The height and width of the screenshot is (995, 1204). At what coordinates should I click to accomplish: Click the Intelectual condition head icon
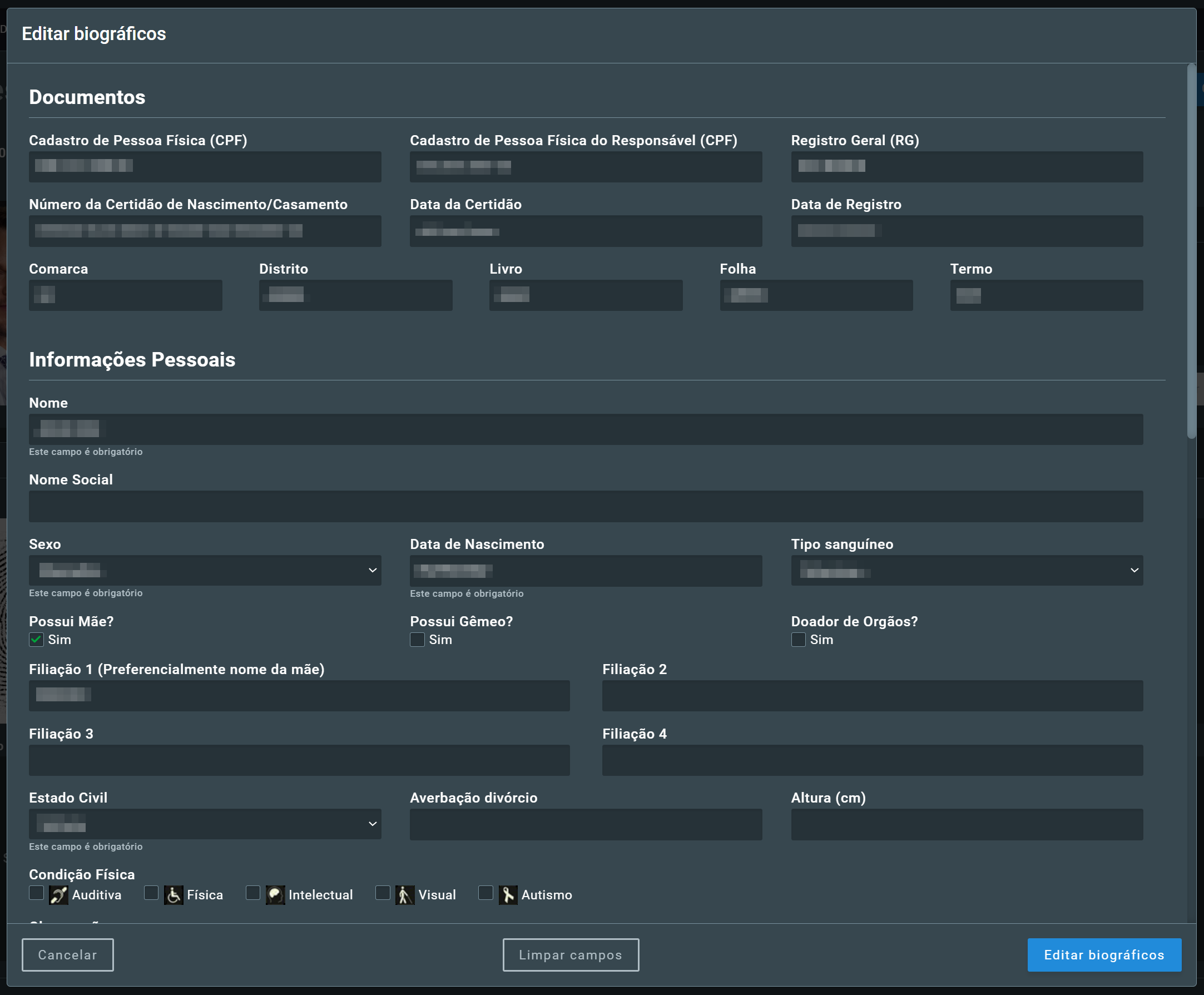[275, 895]
